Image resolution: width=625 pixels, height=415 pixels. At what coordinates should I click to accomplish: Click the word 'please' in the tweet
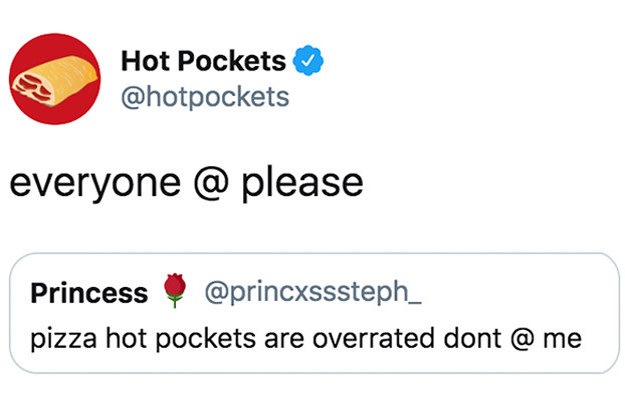pyautogui.click(x=303, y=185)
